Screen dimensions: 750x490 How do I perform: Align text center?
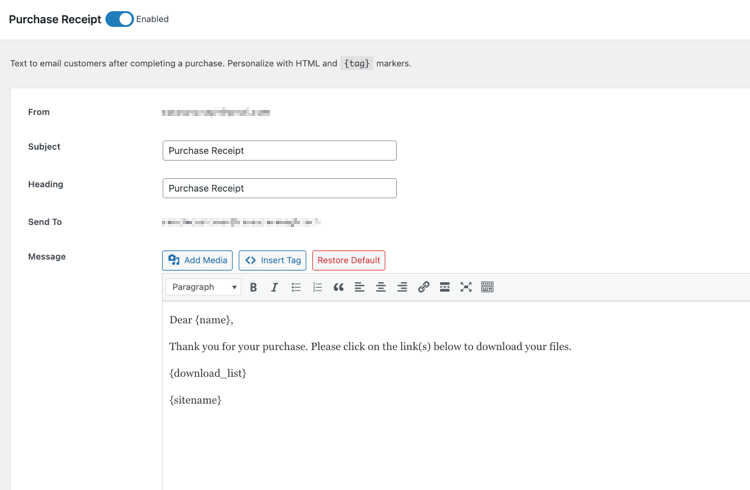tap(381, 287)
